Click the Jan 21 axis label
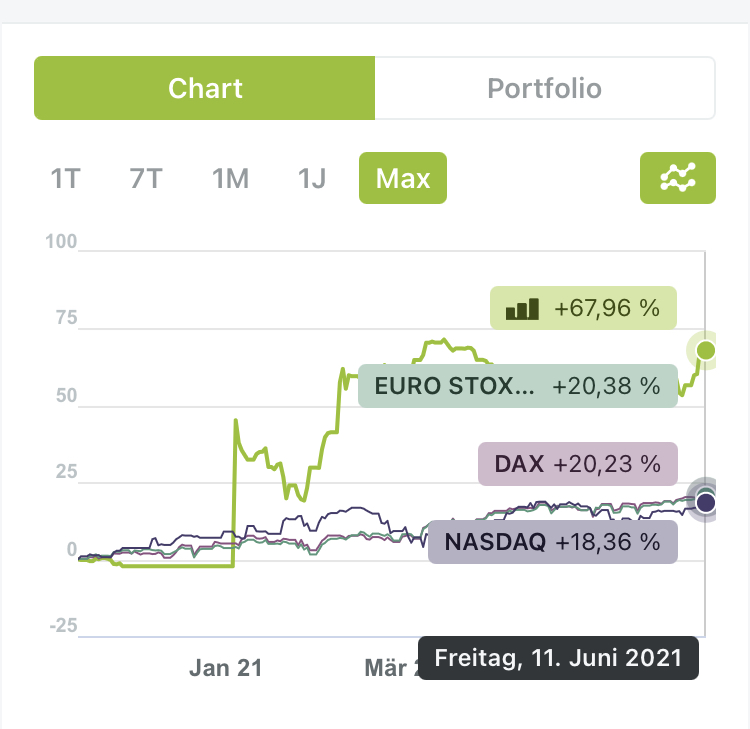The height and width of the screenshot is (729, 750). (x=225, y=668)
